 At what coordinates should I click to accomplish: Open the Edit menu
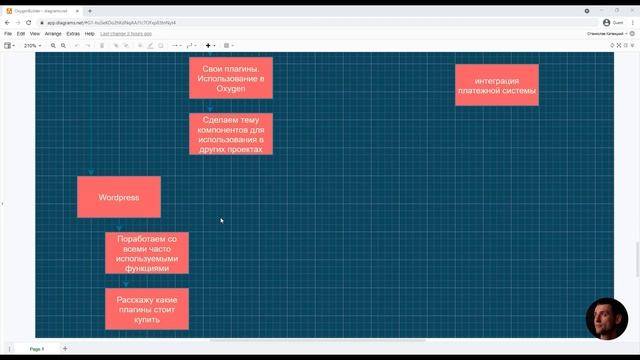coord(21,34)
